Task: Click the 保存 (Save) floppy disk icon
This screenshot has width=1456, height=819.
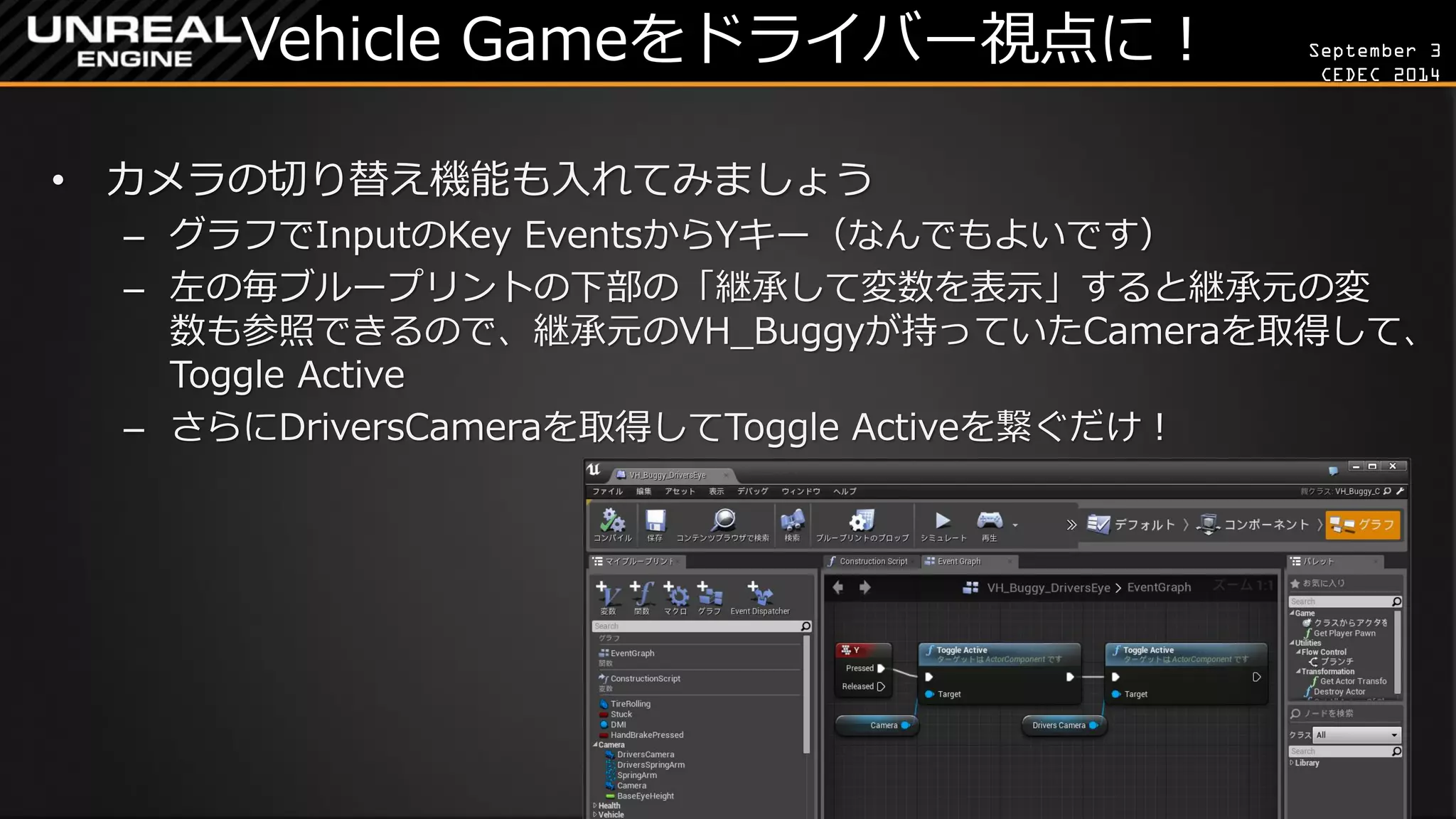Action: [x=655, y=521]
